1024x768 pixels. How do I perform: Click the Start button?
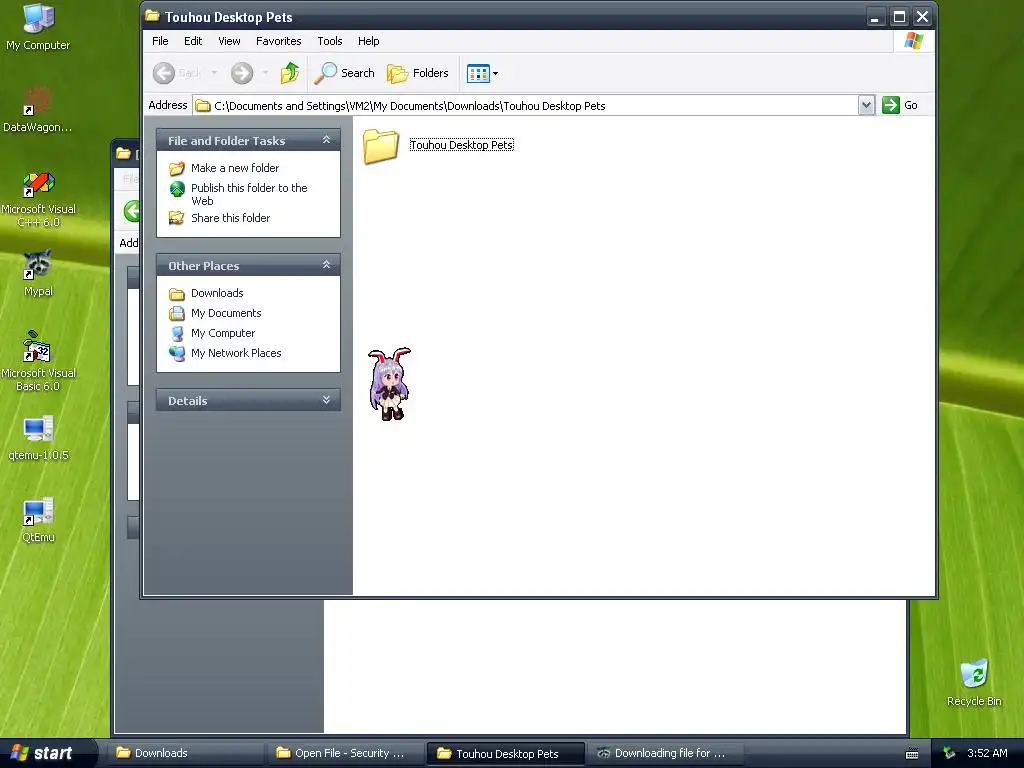tap(46, 753)
